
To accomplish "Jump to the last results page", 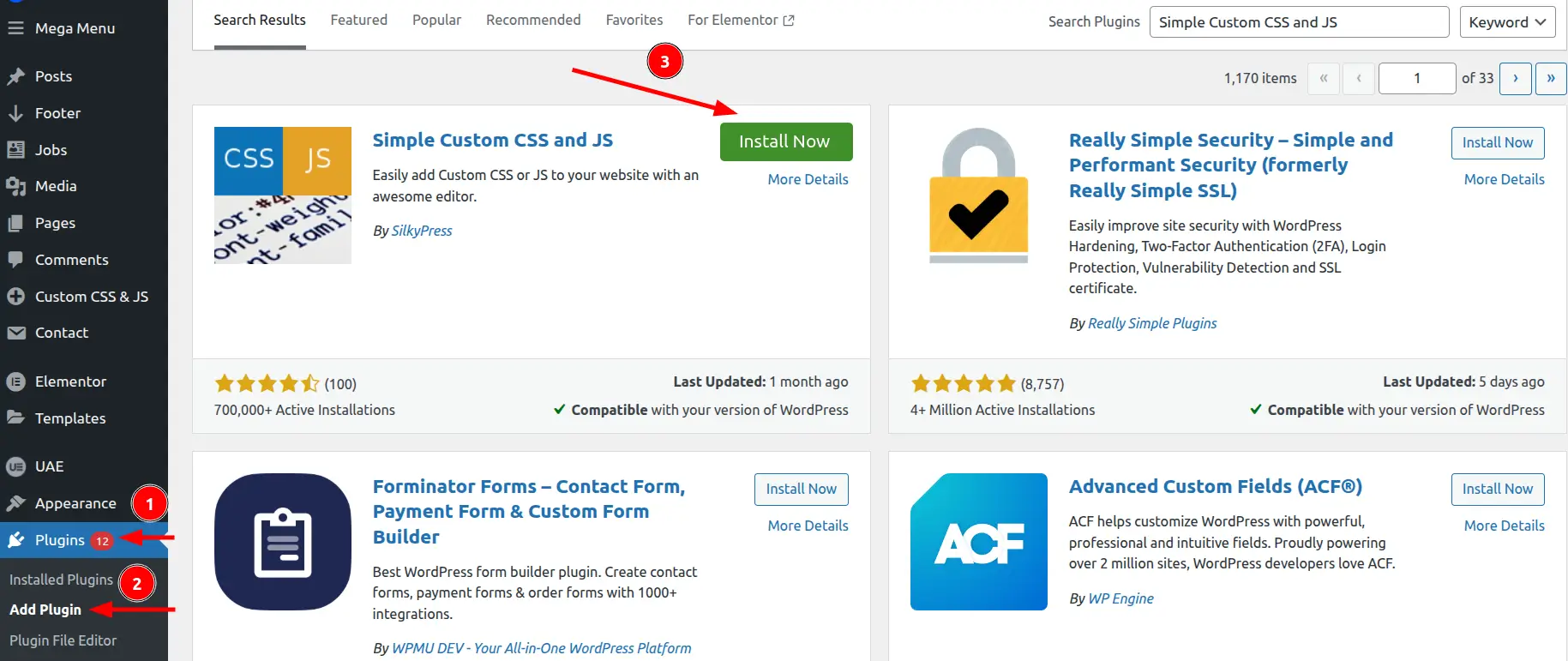I will point(1551,78).
